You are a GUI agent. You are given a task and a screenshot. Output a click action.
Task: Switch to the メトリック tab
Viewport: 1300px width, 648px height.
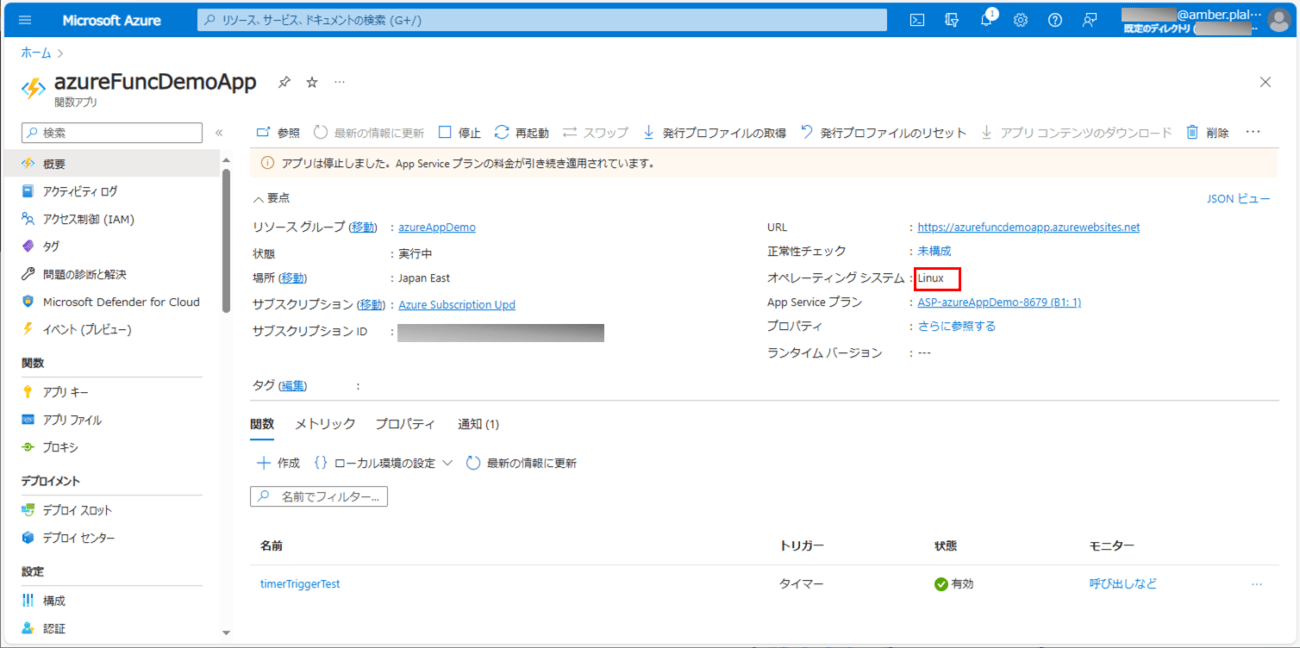325,424
